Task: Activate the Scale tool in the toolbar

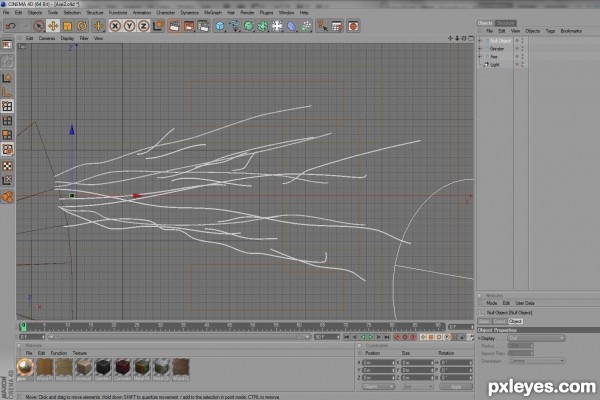Action: click(67, 26)
